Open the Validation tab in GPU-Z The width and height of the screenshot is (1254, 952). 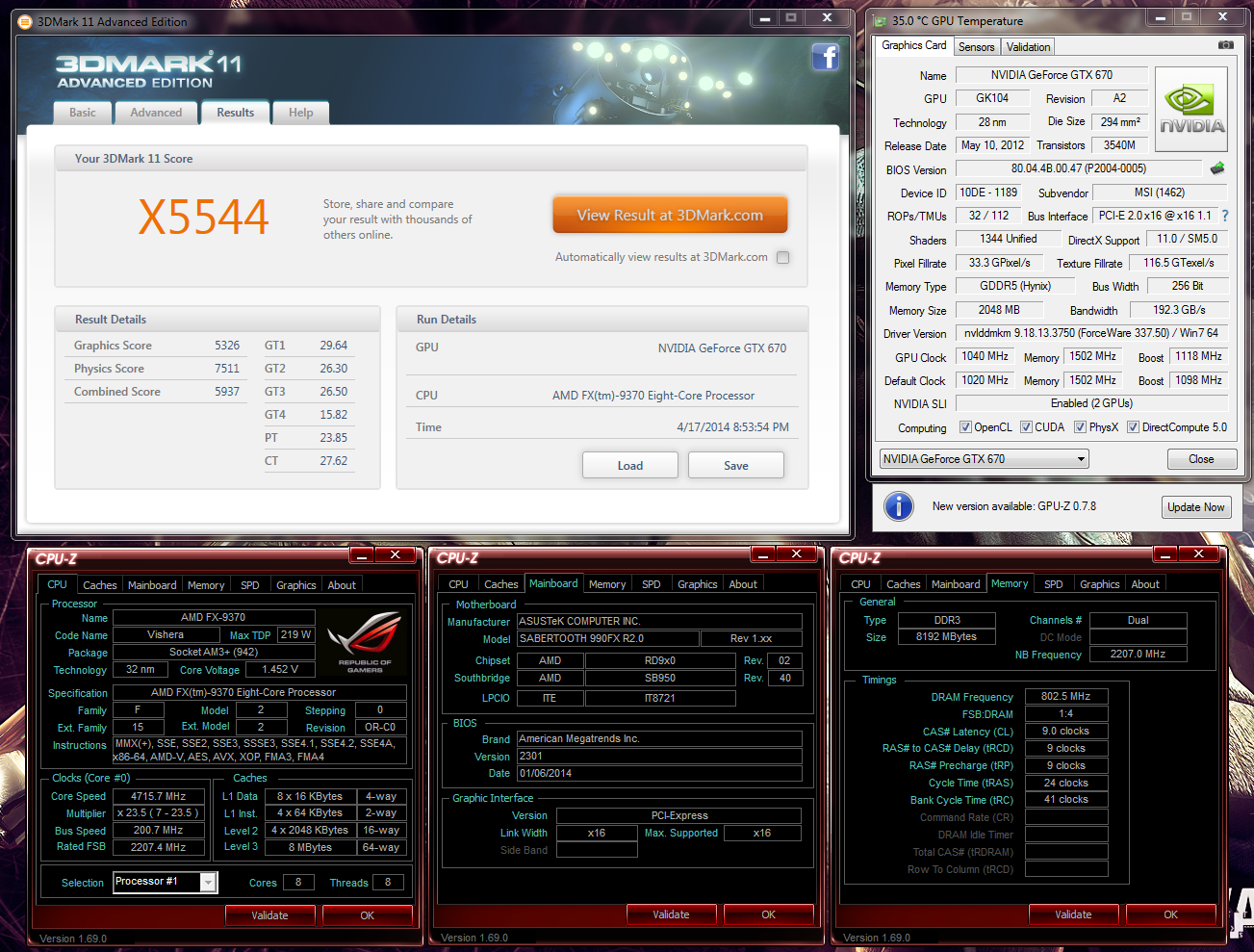click(x=1029, y=47)
